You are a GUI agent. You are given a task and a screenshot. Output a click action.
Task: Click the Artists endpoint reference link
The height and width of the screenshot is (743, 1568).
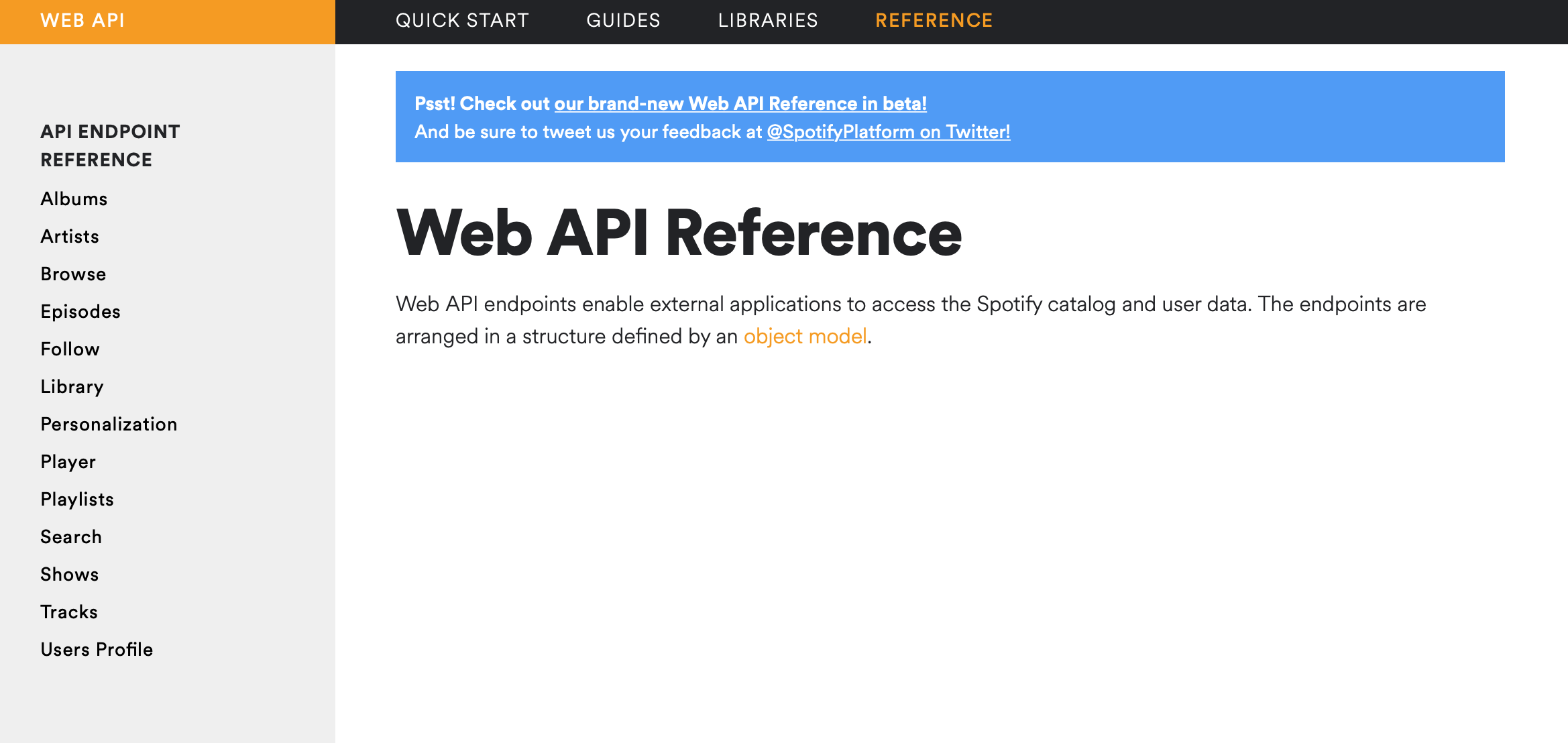pos(69,237)
